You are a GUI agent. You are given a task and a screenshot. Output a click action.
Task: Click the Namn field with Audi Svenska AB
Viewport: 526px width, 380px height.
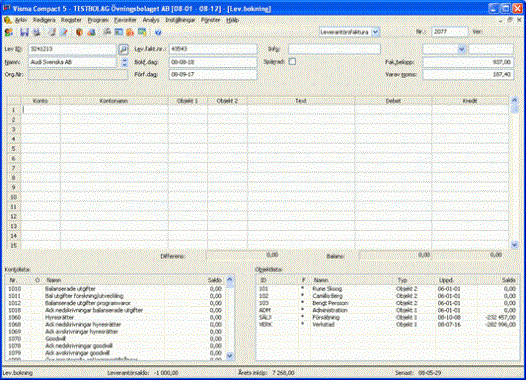click(72, 62)
